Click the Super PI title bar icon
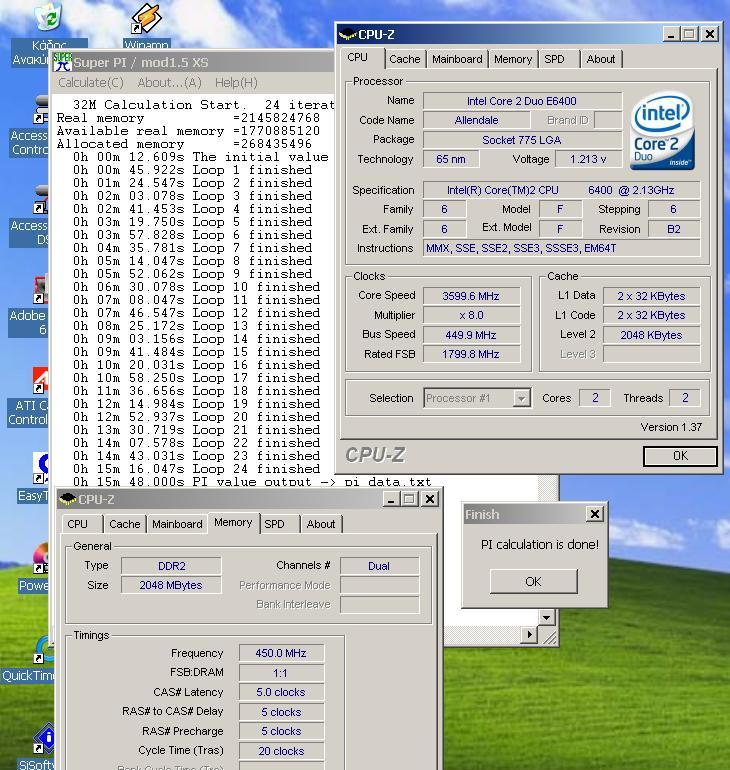This screenshot has width=730, height=770. [62, 62]
